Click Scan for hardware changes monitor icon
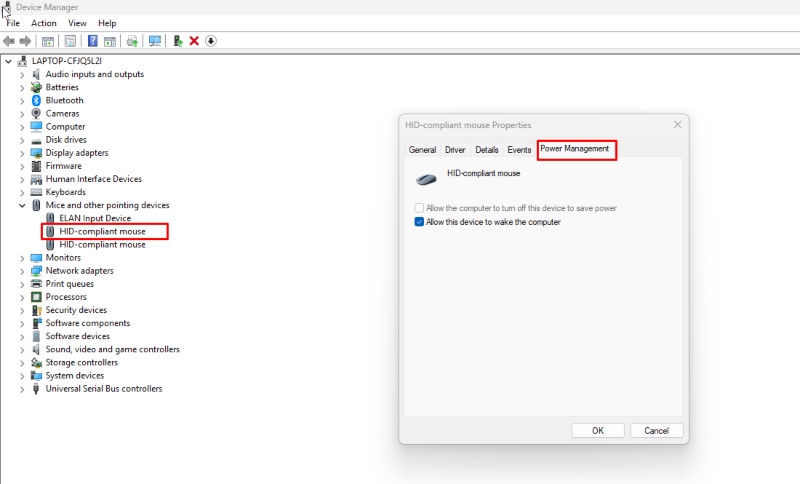Screen dimensions: 800x484 (155, 41)
